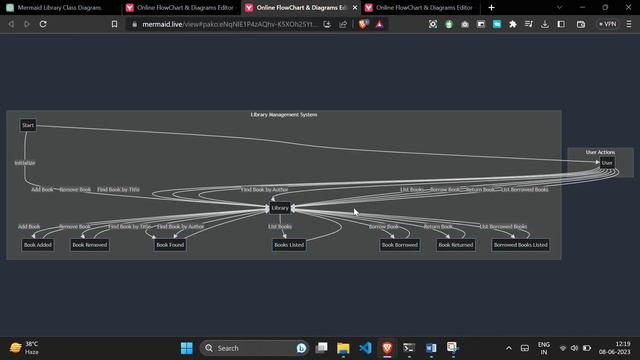Click the volume speaker tray icon
Image resolution: width=640 pixels, height=360 pixels.
click(575, 348)
